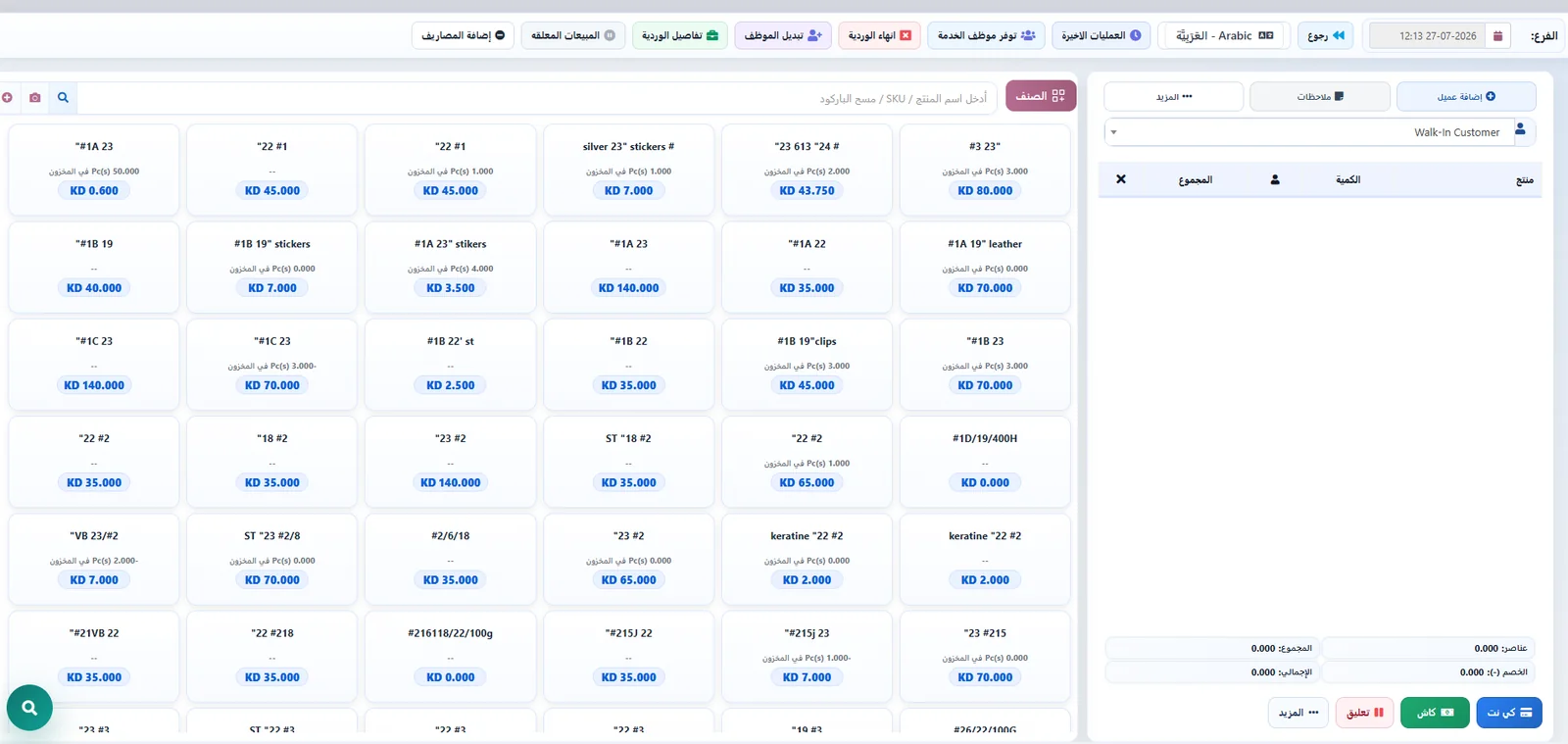Select "#1C 23 card priced KD 70.000
Viewport: 1568px width, 744px height.
point(271,364)
